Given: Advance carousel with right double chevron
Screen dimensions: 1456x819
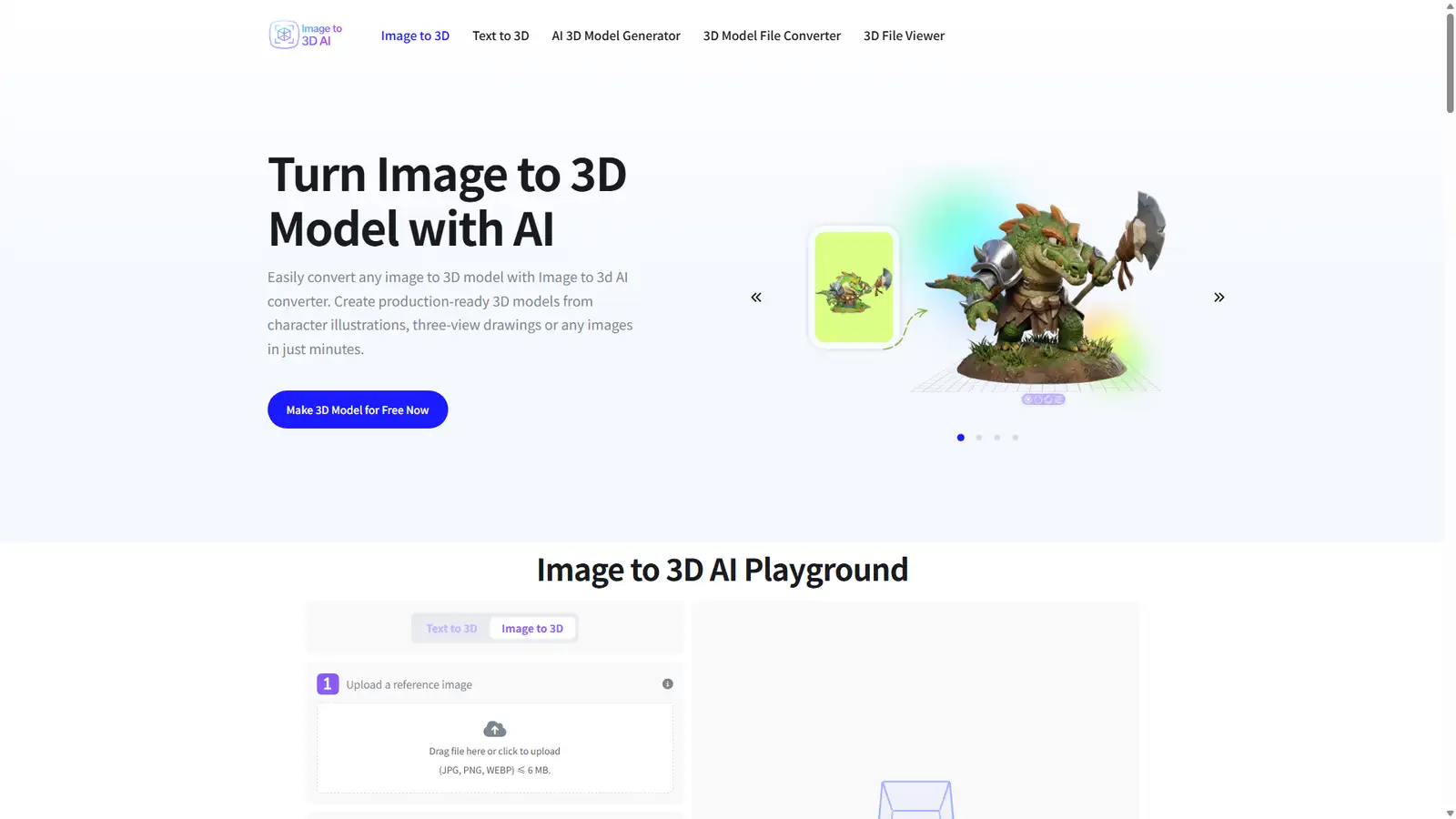Looking at the screenshot, I should [x=1218, y=298].
